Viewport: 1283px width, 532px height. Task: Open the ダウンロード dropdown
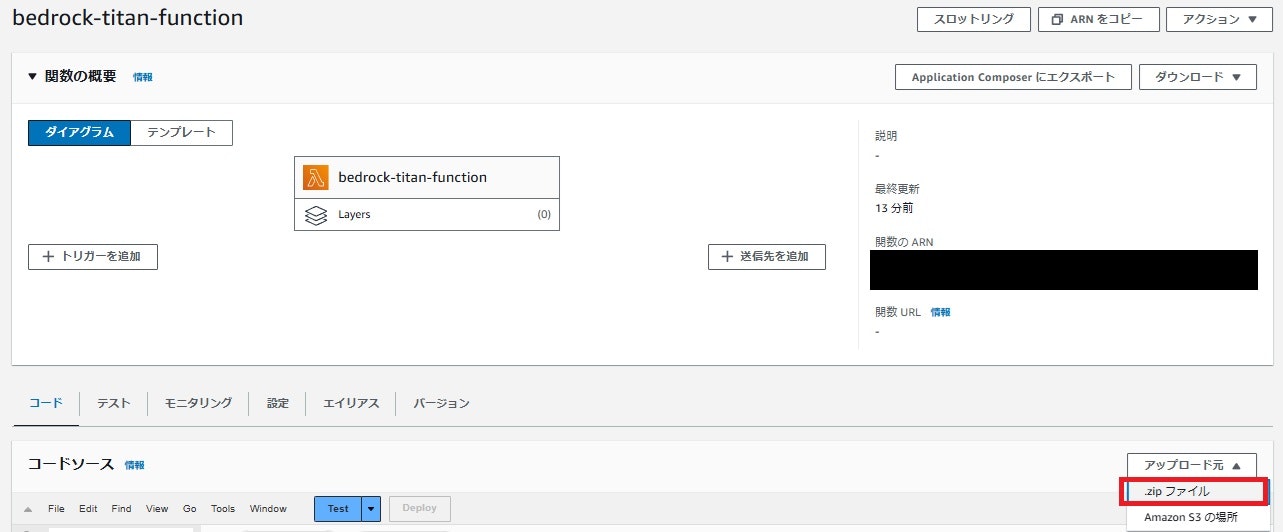tap(1198, 77)
